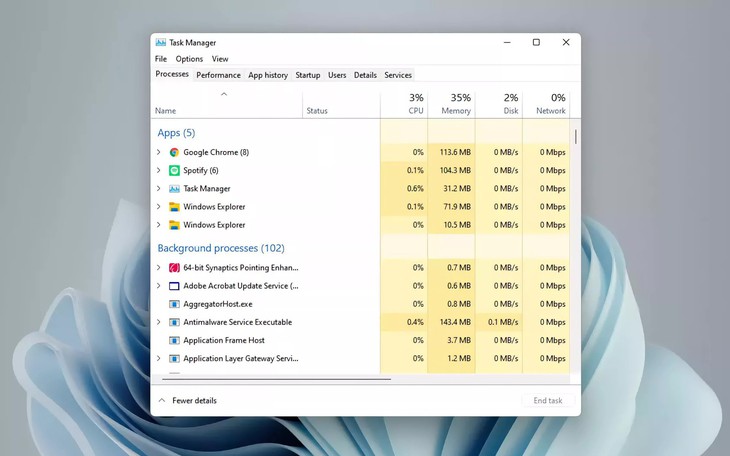Click the Google Chrome app icon
This screenshot has width=730, height=456.
(174, 152)
